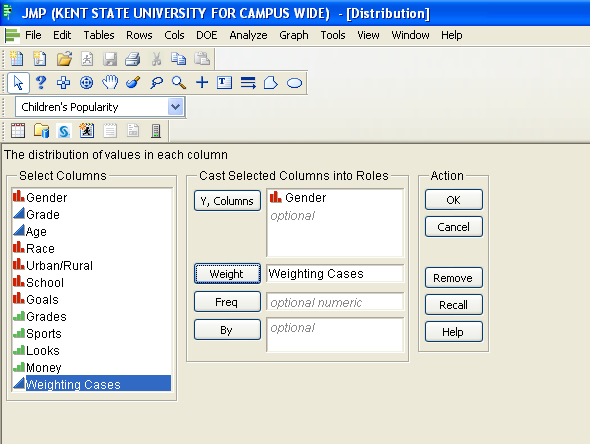The height and width of the screenshot is (444, 590).
Task: Select the Line drawing tool
Action: 248,82
